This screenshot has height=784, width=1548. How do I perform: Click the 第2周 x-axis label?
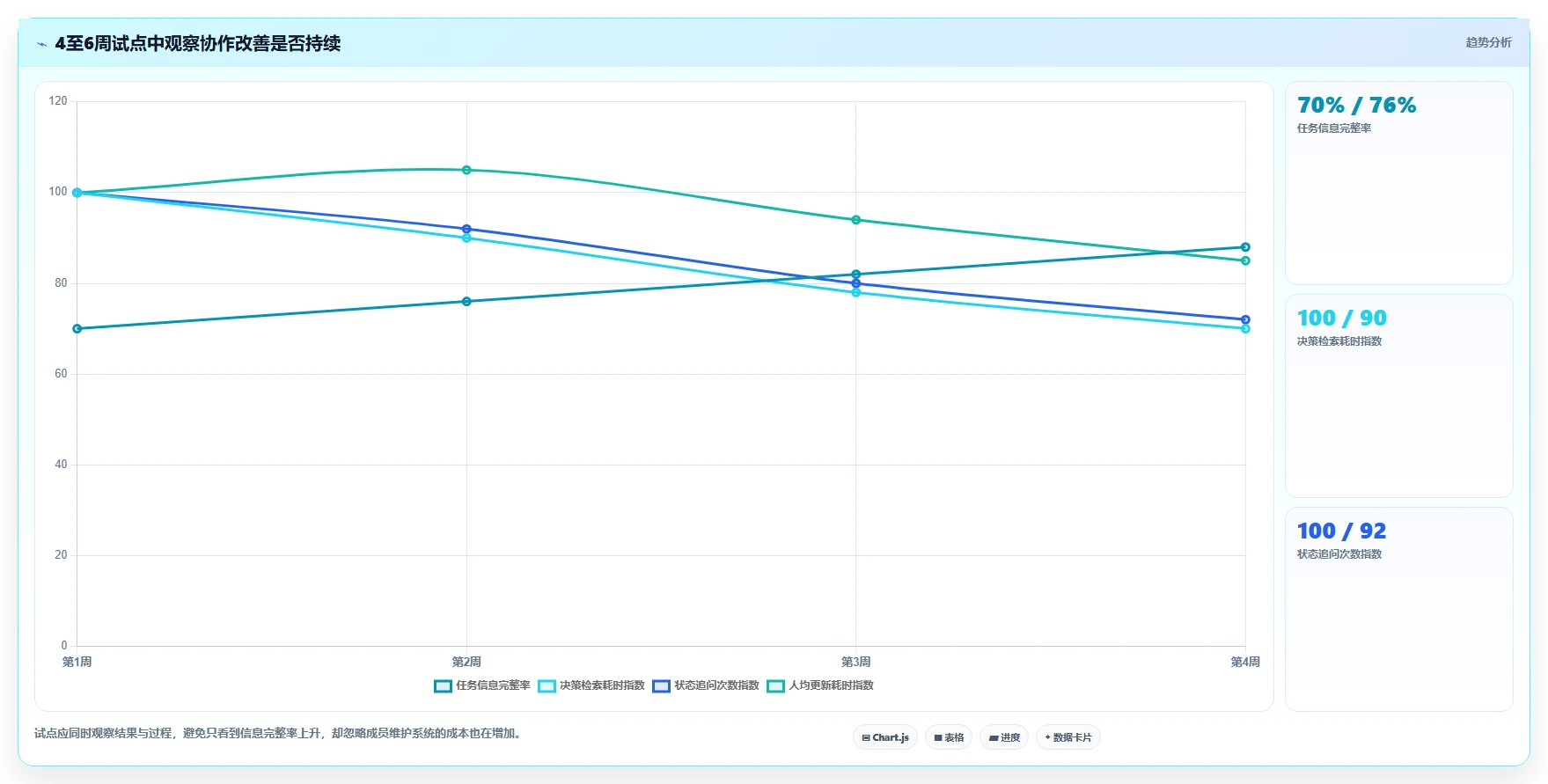tap(466, 662)
